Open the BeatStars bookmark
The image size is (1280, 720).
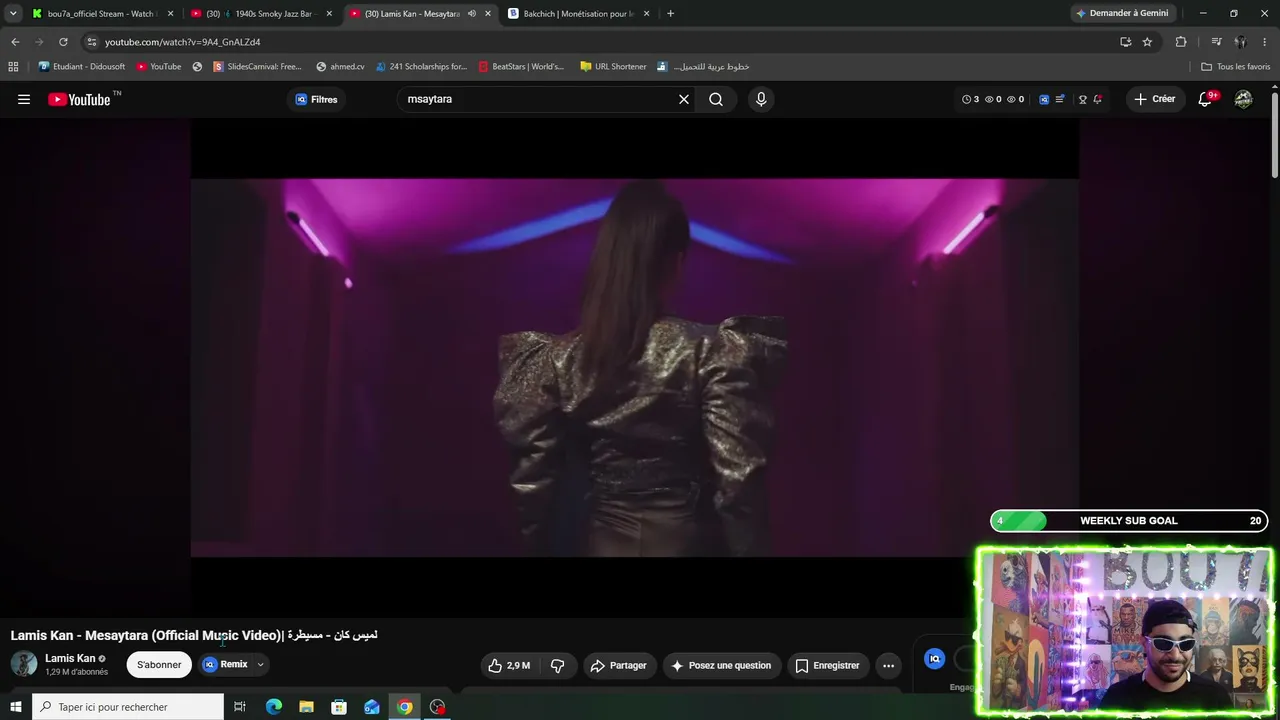(521, 67)
